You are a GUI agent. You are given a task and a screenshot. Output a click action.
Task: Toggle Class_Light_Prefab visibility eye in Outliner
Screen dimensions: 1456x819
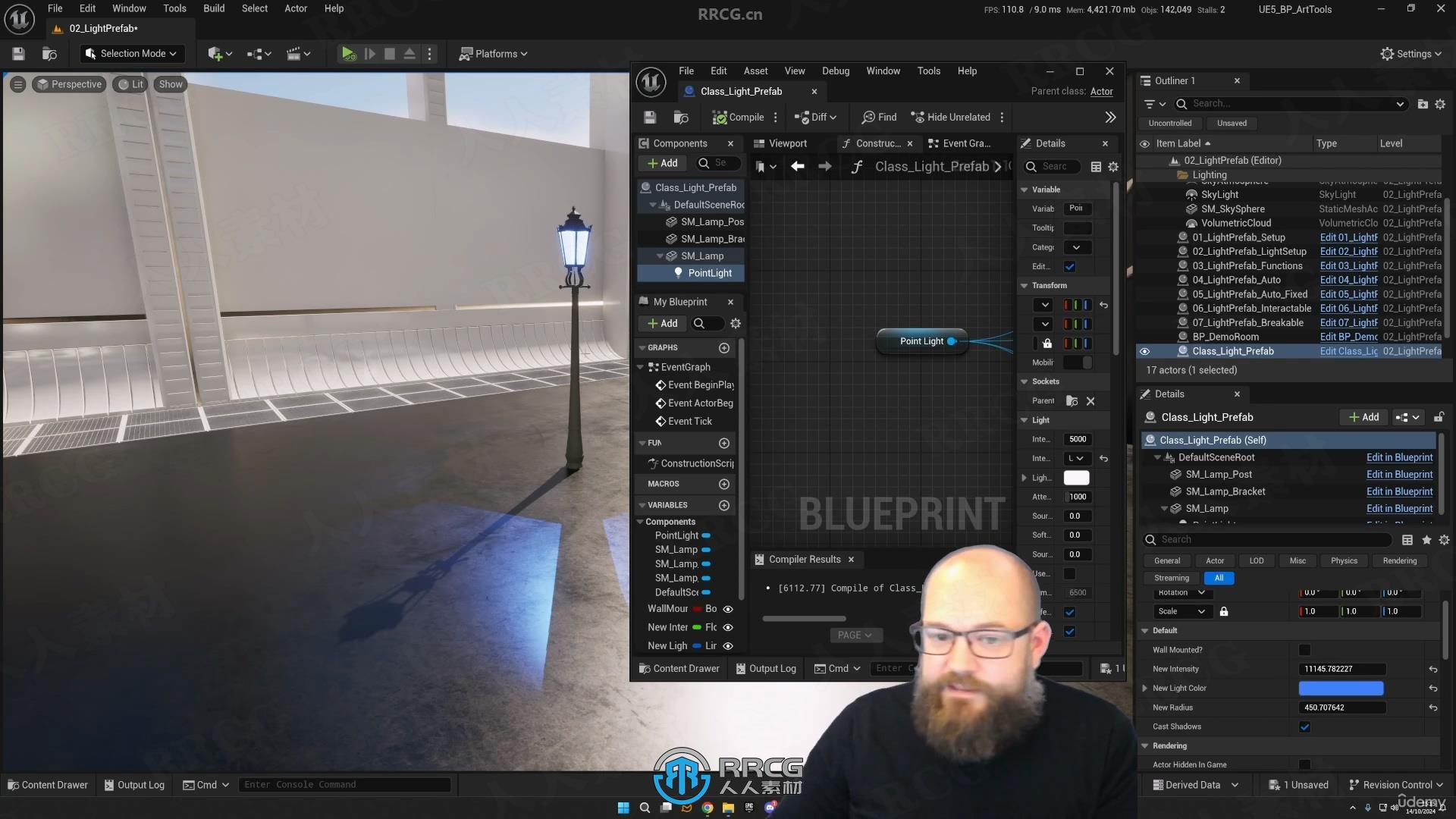1144,351
